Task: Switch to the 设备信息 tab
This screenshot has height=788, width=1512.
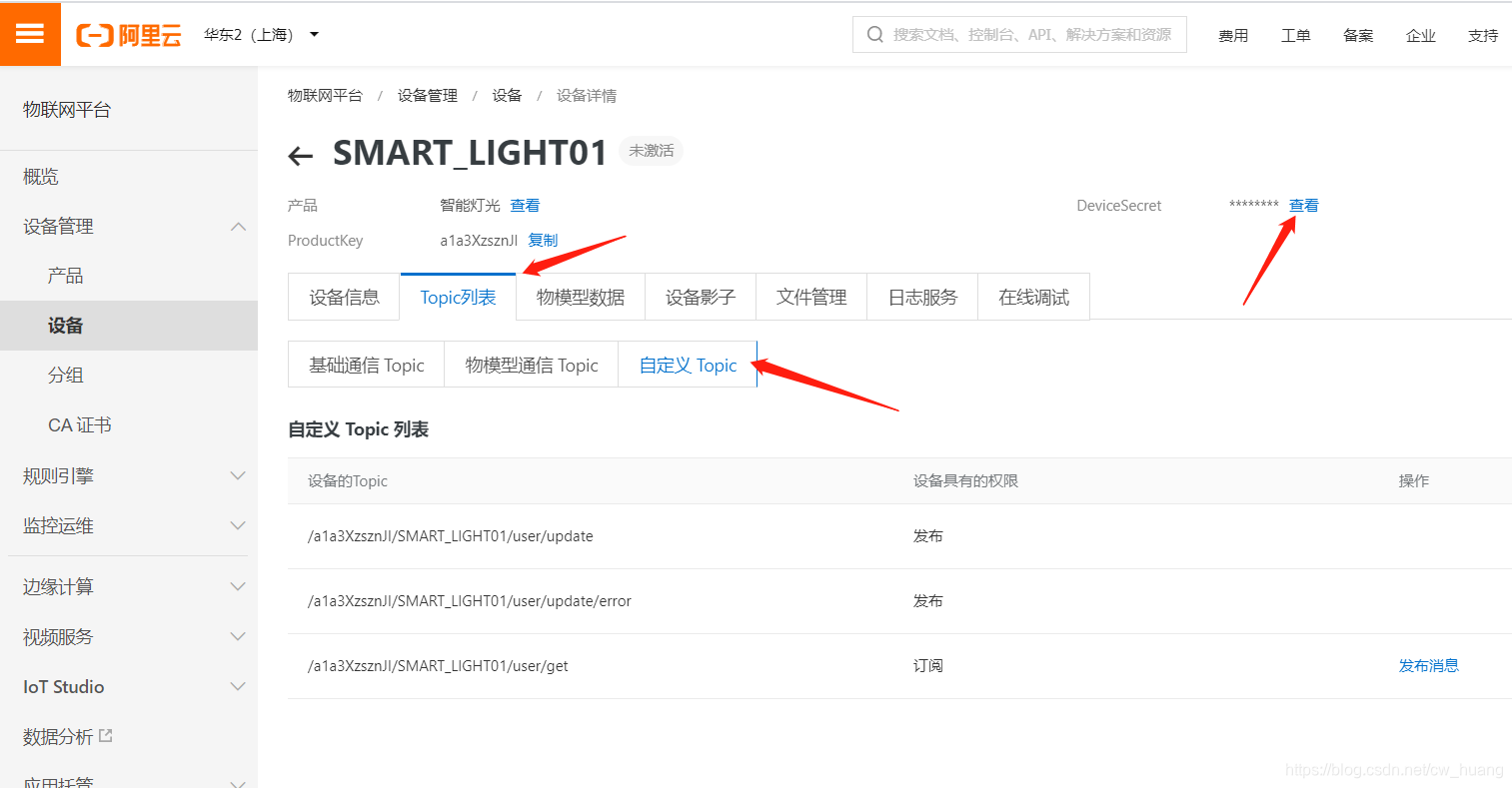Action: pos(343,296)
